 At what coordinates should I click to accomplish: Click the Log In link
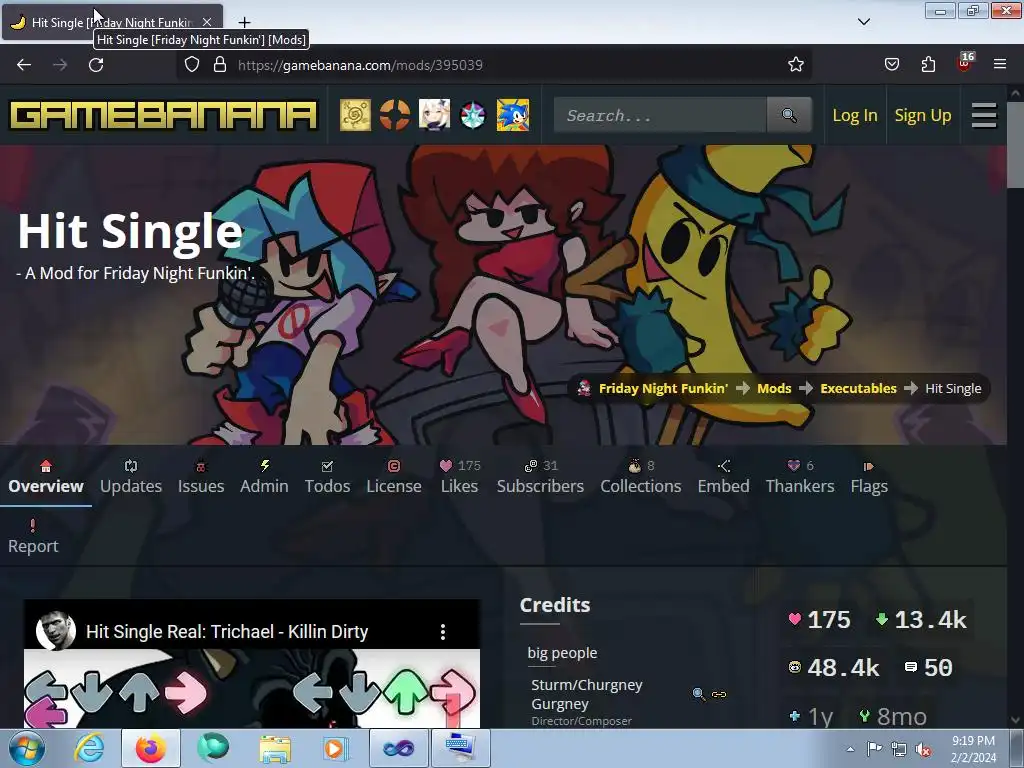pos(854,116)
